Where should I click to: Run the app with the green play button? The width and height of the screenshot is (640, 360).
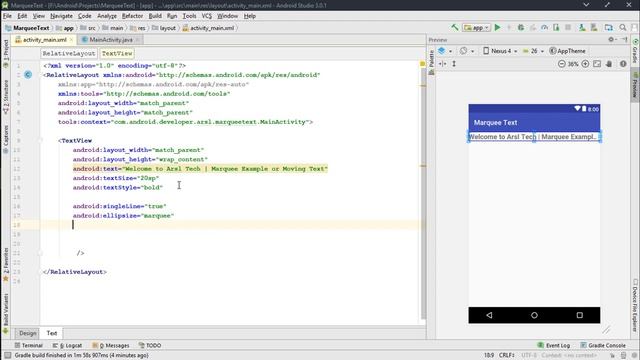(x=497, y=28)
